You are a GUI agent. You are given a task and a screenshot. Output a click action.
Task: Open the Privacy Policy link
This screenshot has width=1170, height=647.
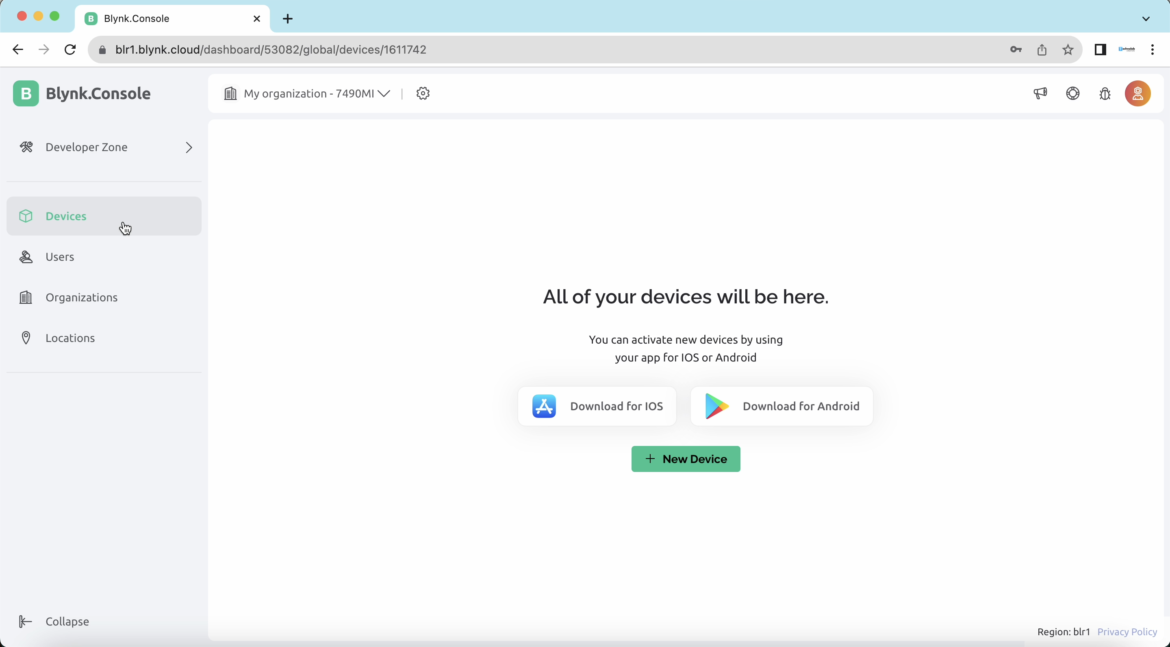[x=1127, y=631]
